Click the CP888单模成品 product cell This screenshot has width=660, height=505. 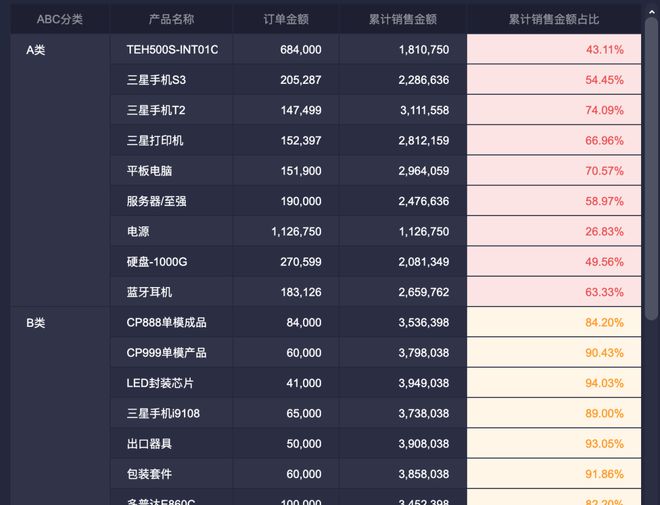tap(171, 322)
